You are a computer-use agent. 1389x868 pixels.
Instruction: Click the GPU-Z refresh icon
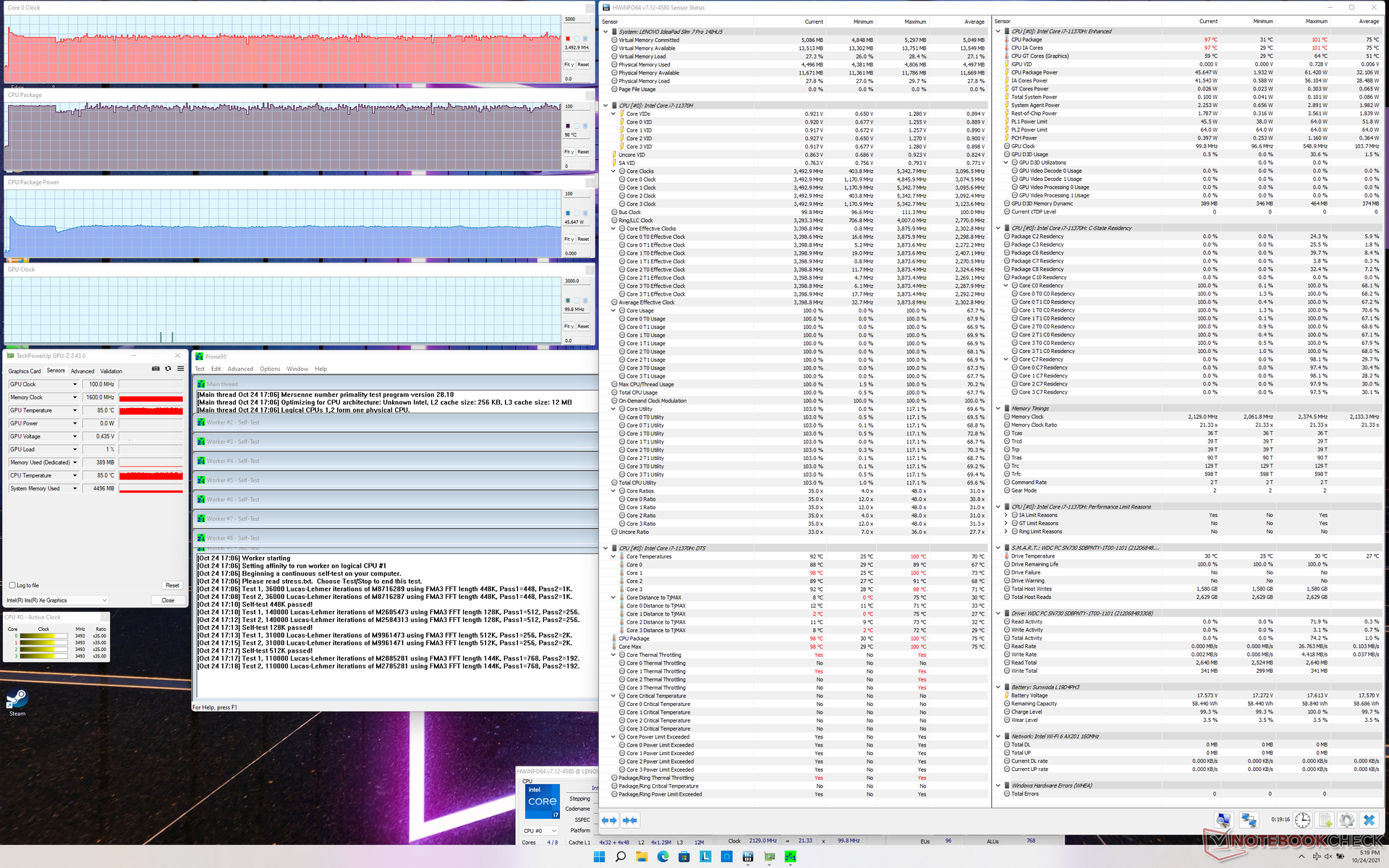(x=168, y=369)
